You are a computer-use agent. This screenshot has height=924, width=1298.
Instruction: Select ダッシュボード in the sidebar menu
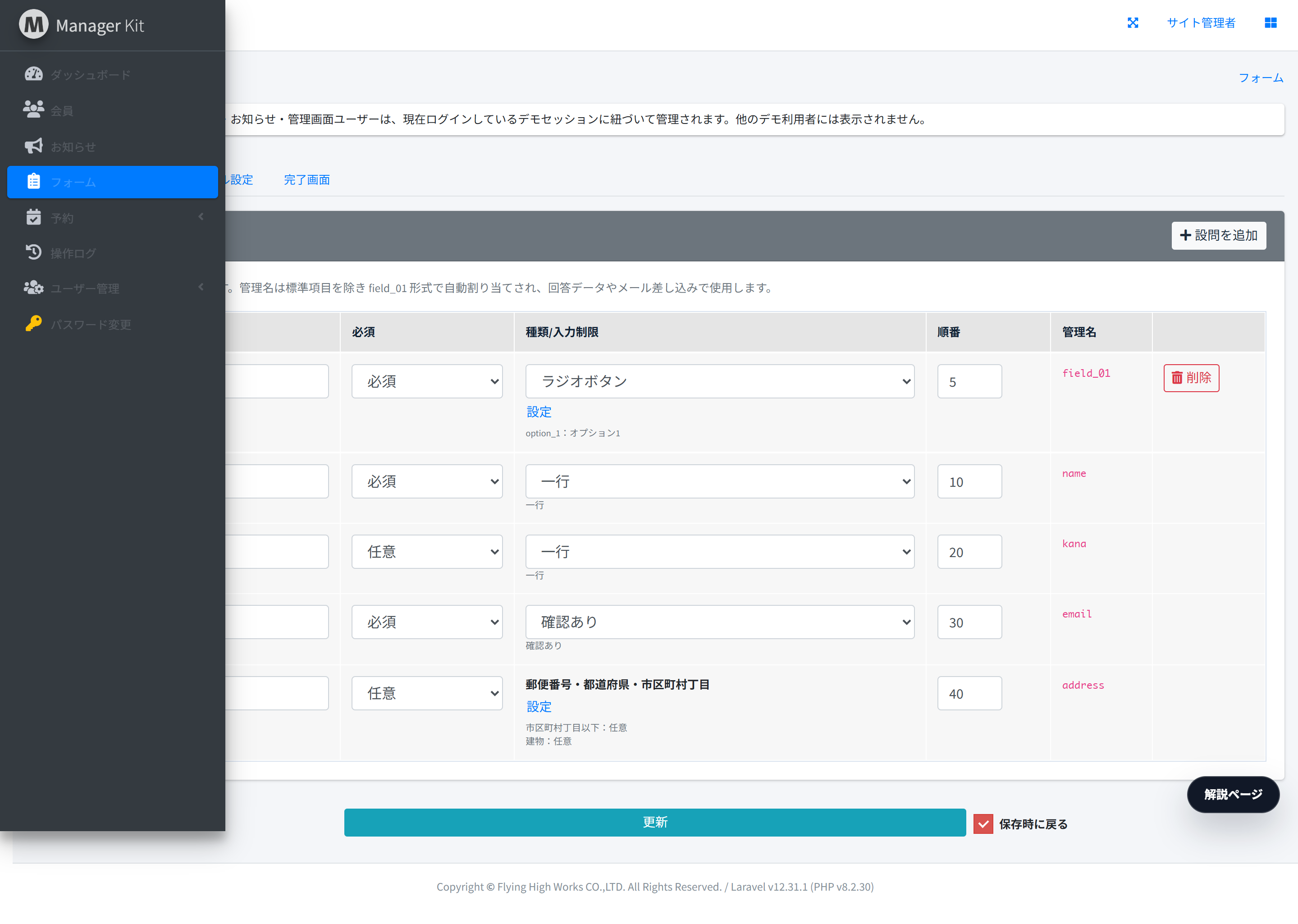click(x=113, y=74)
